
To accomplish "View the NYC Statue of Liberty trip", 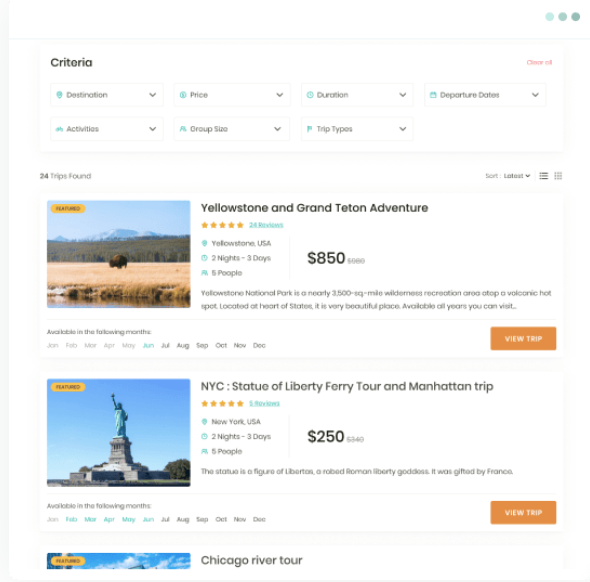I will (523, 512).
